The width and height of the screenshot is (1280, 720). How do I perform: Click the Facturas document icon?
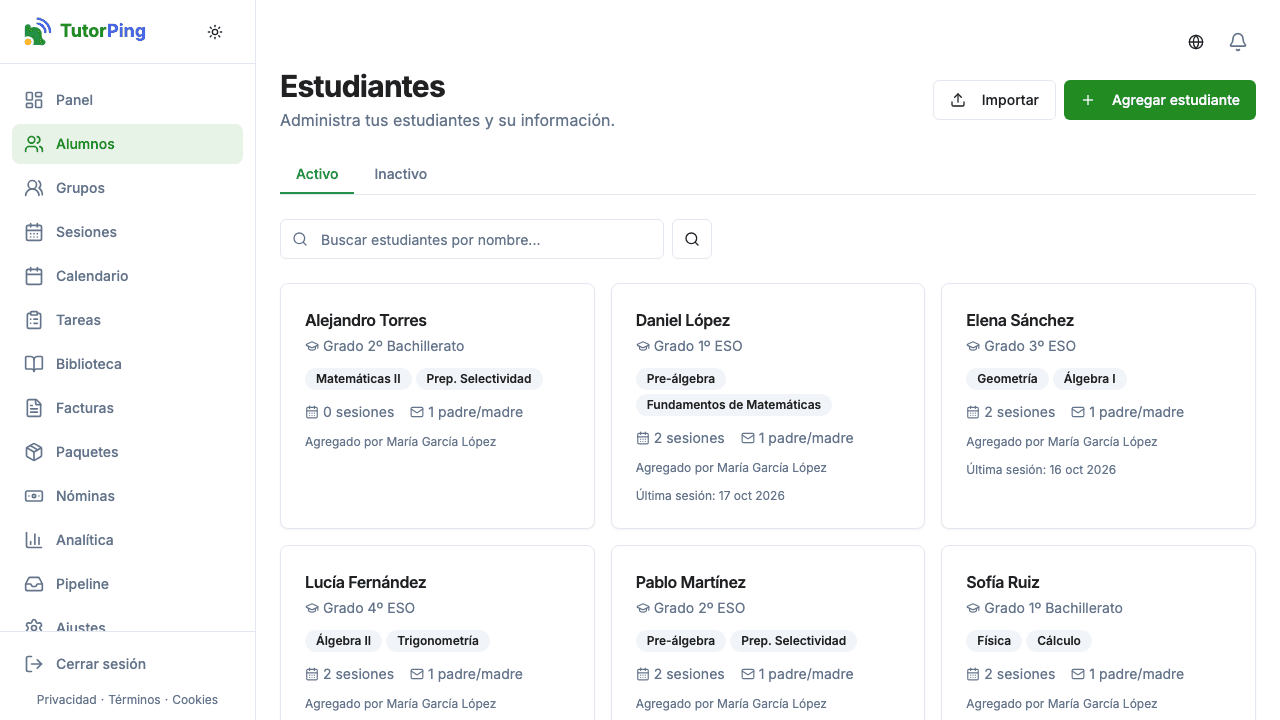[x=34, y=408]
